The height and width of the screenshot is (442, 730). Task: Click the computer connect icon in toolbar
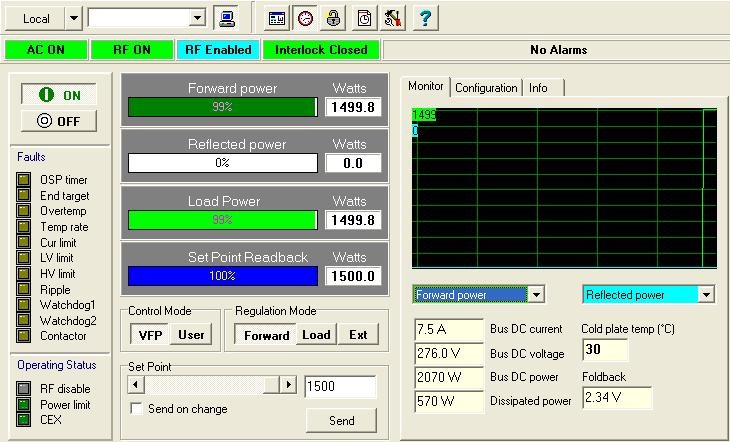point(228,18)
